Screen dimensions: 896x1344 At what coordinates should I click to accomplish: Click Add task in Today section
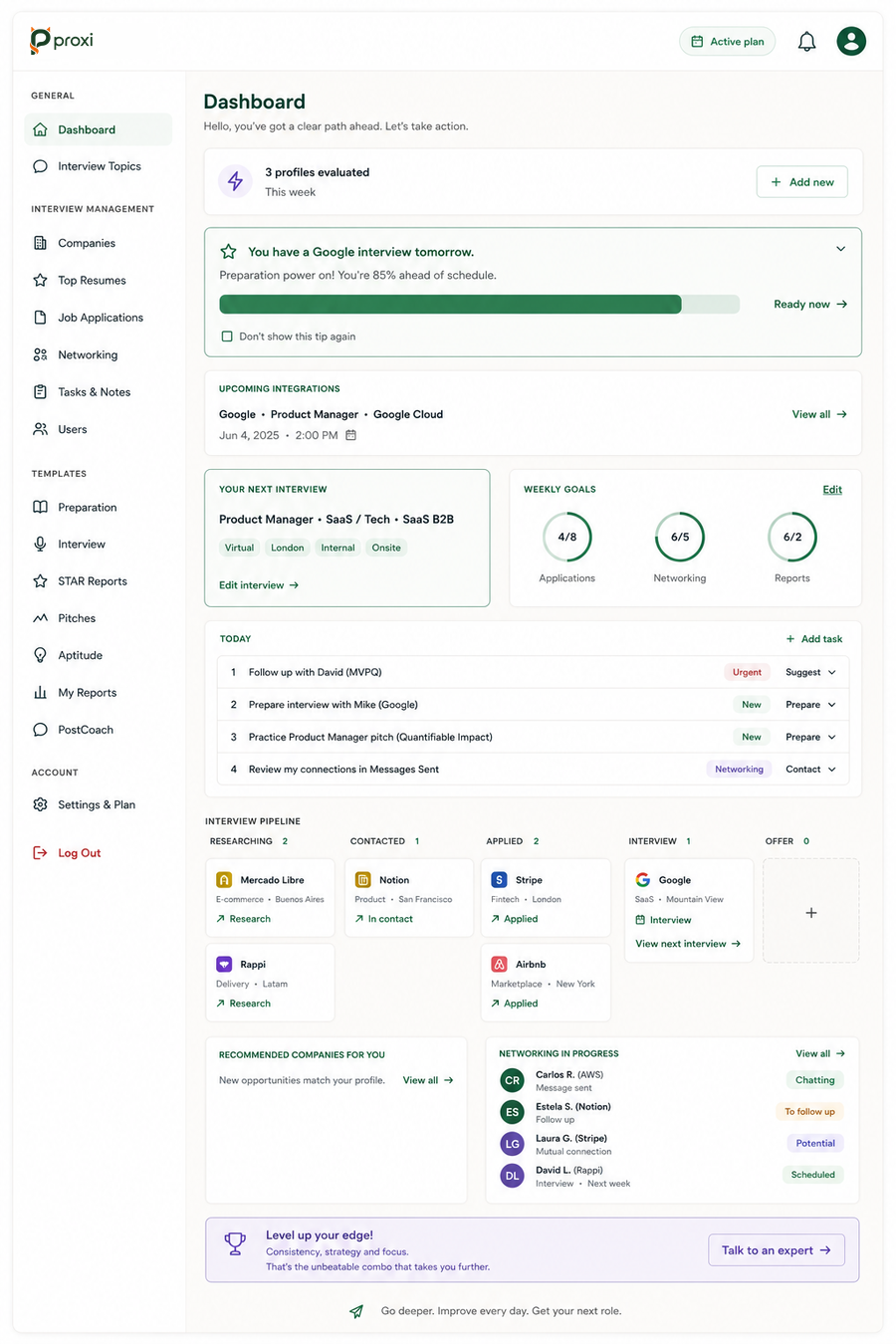pos(813,639)
